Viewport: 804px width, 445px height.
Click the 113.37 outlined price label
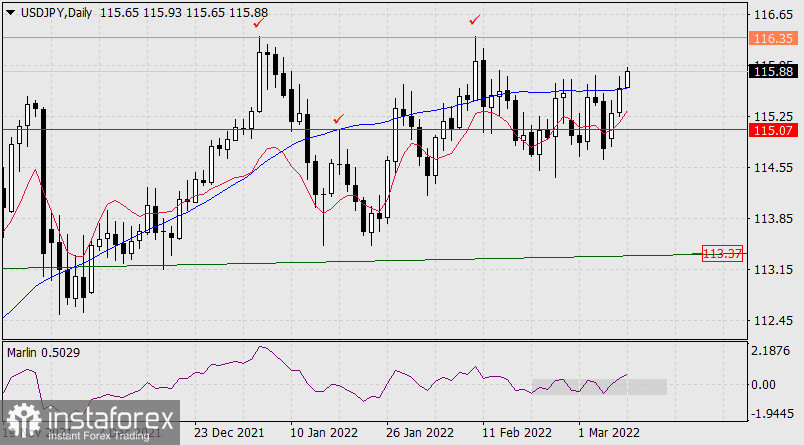pyautogui.click(x=723, y=254)
